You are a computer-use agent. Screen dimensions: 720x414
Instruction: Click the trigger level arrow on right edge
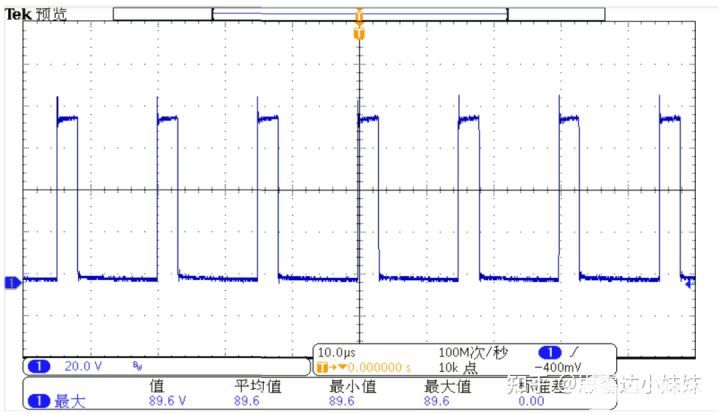689,285
